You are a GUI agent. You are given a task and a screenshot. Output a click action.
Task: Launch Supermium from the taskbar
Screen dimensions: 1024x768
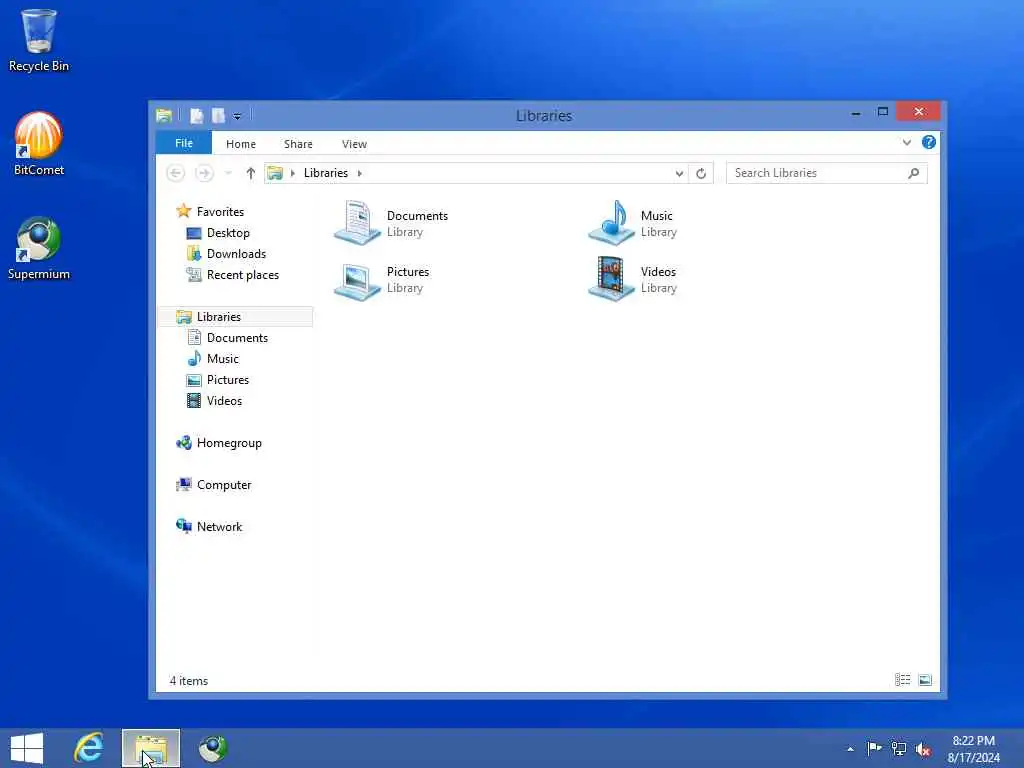pyautogui.click(x=213, y=748)
